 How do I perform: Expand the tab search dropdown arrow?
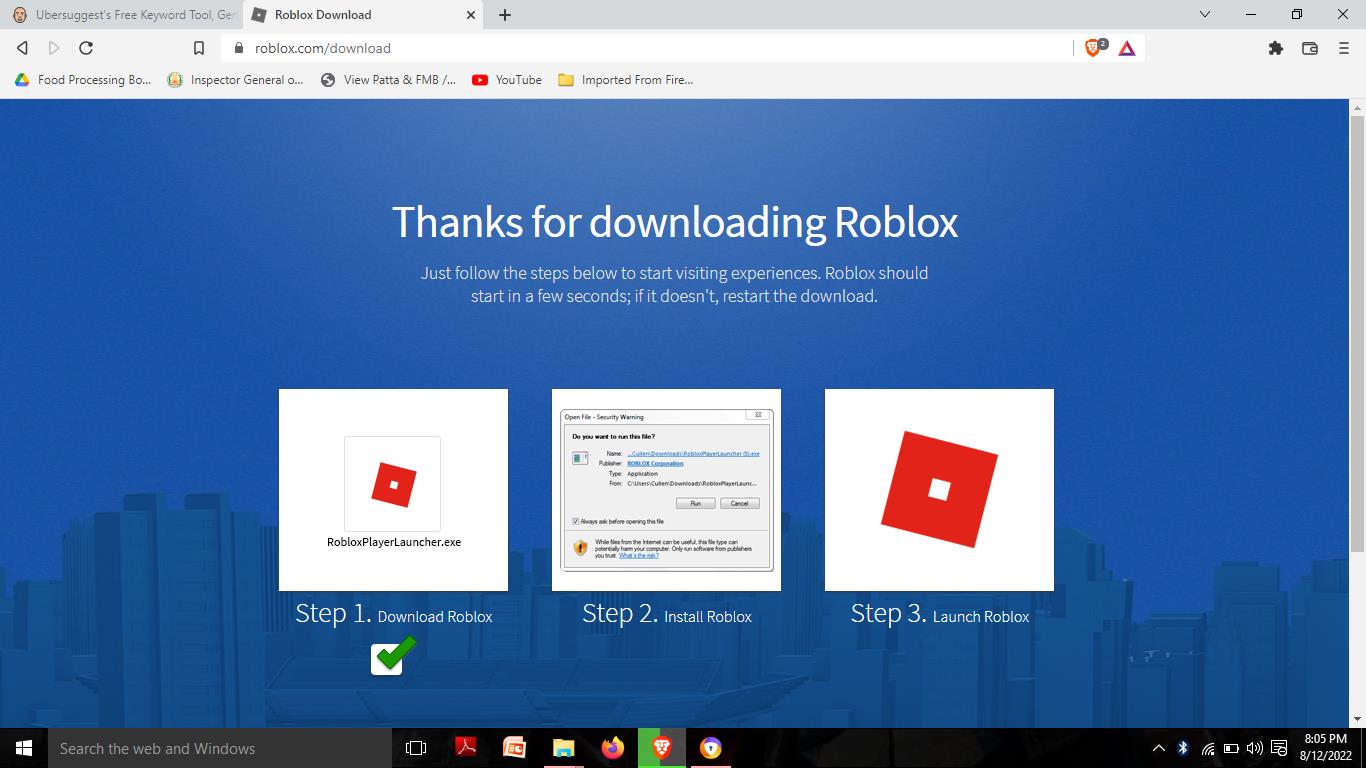pos(1205,14)
